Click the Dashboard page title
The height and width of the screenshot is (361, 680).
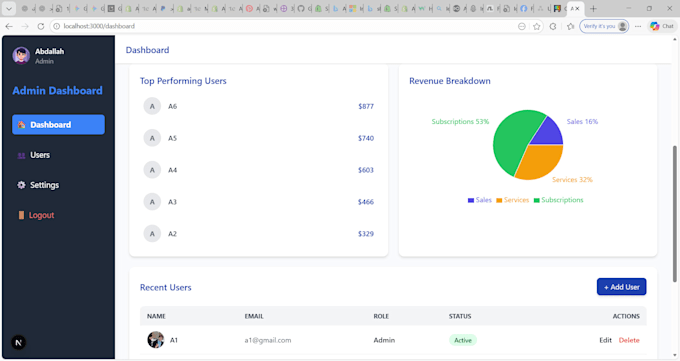pos(147,50)
